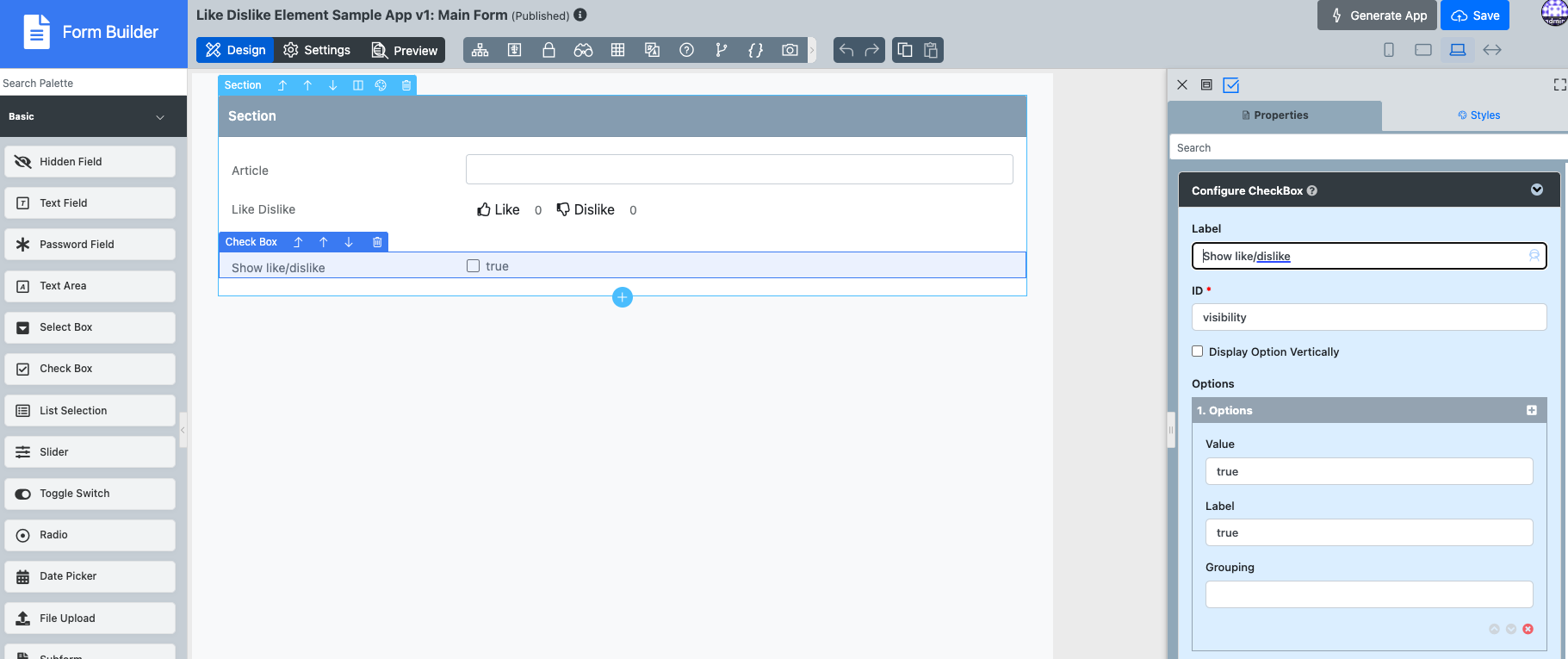Click the lock permission toolbar icon

(548, 50)
